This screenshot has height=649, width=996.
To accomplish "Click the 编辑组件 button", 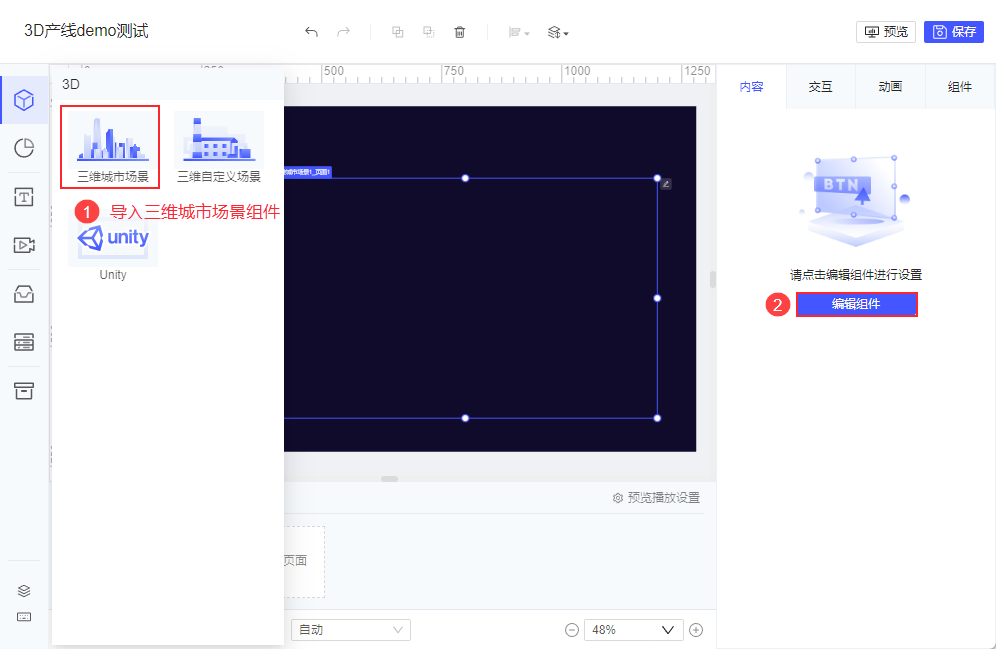I will tap(856, 304).
